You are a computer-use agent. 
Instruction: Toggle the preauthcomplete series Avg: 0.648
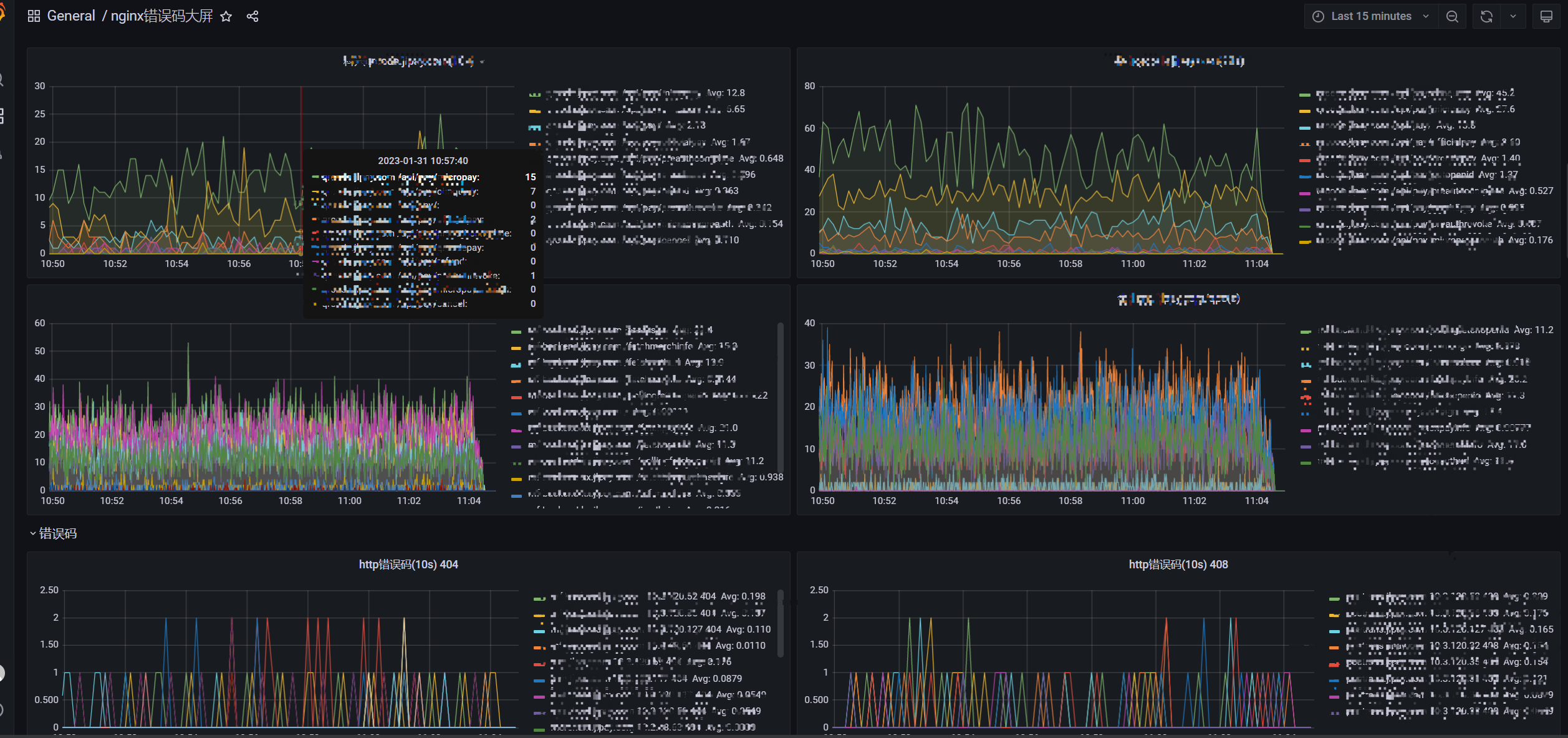[665, 159]
